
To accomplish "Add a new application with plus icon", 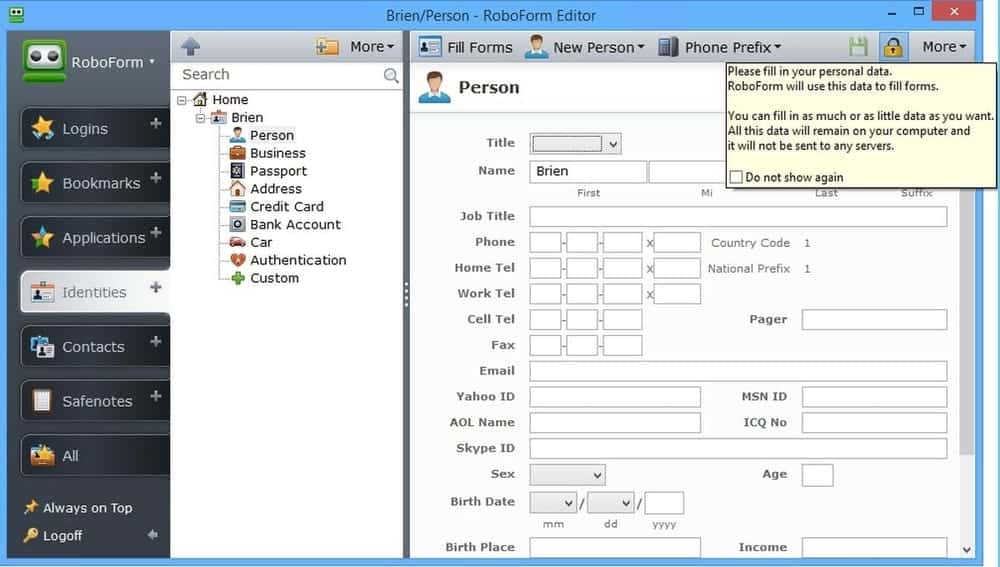I will (x=156, y=232).
